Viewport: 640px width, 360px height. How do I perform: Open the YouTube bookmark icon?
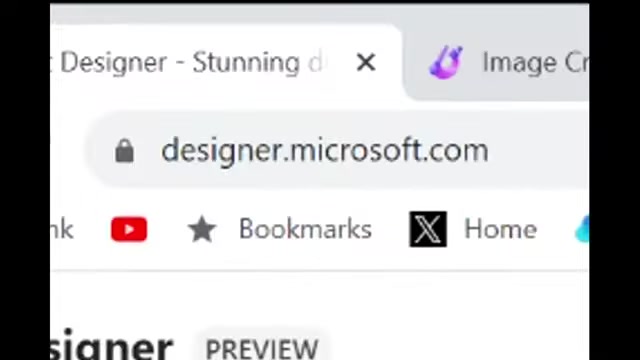coord(129,229)
